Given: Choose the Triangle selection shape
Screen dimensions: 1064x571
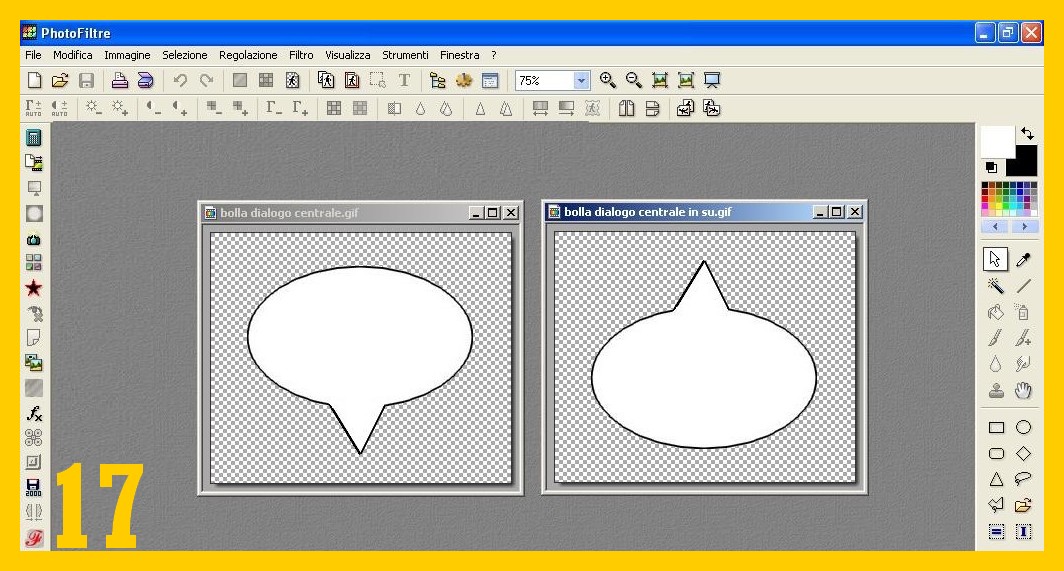Looking at the screenshot, I should [996, 479].
